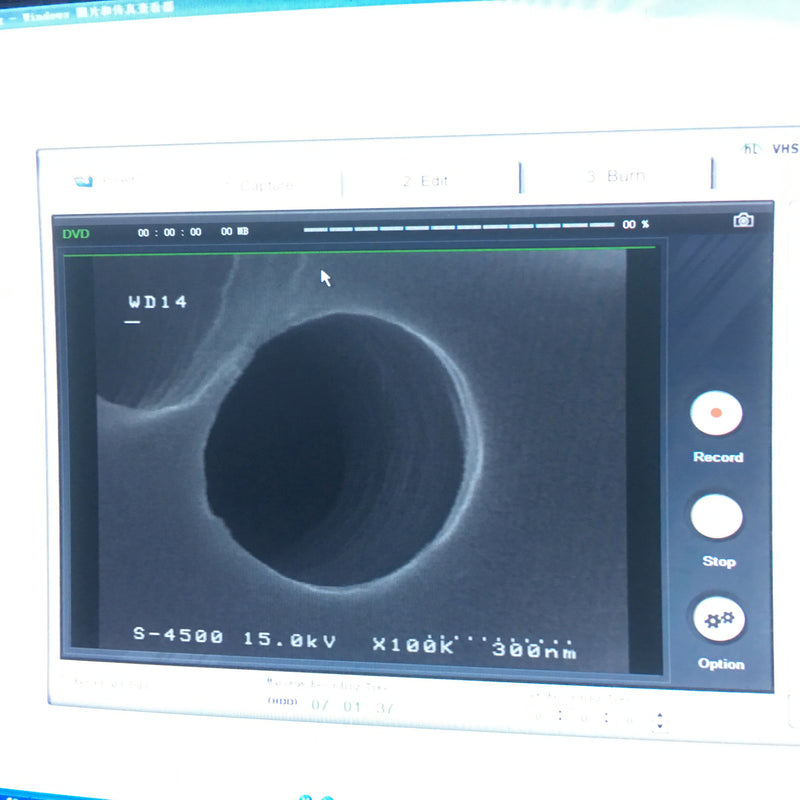Click the 00 MB size readout
Viewport: 800px width, 800px height.
[x=235, y=231]
